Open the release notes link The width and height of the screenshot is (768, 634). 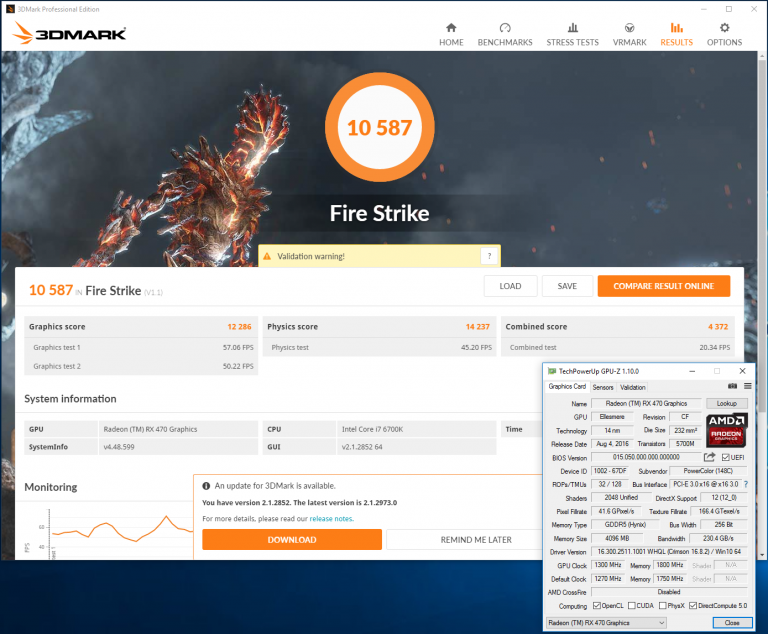click(331, 518)
